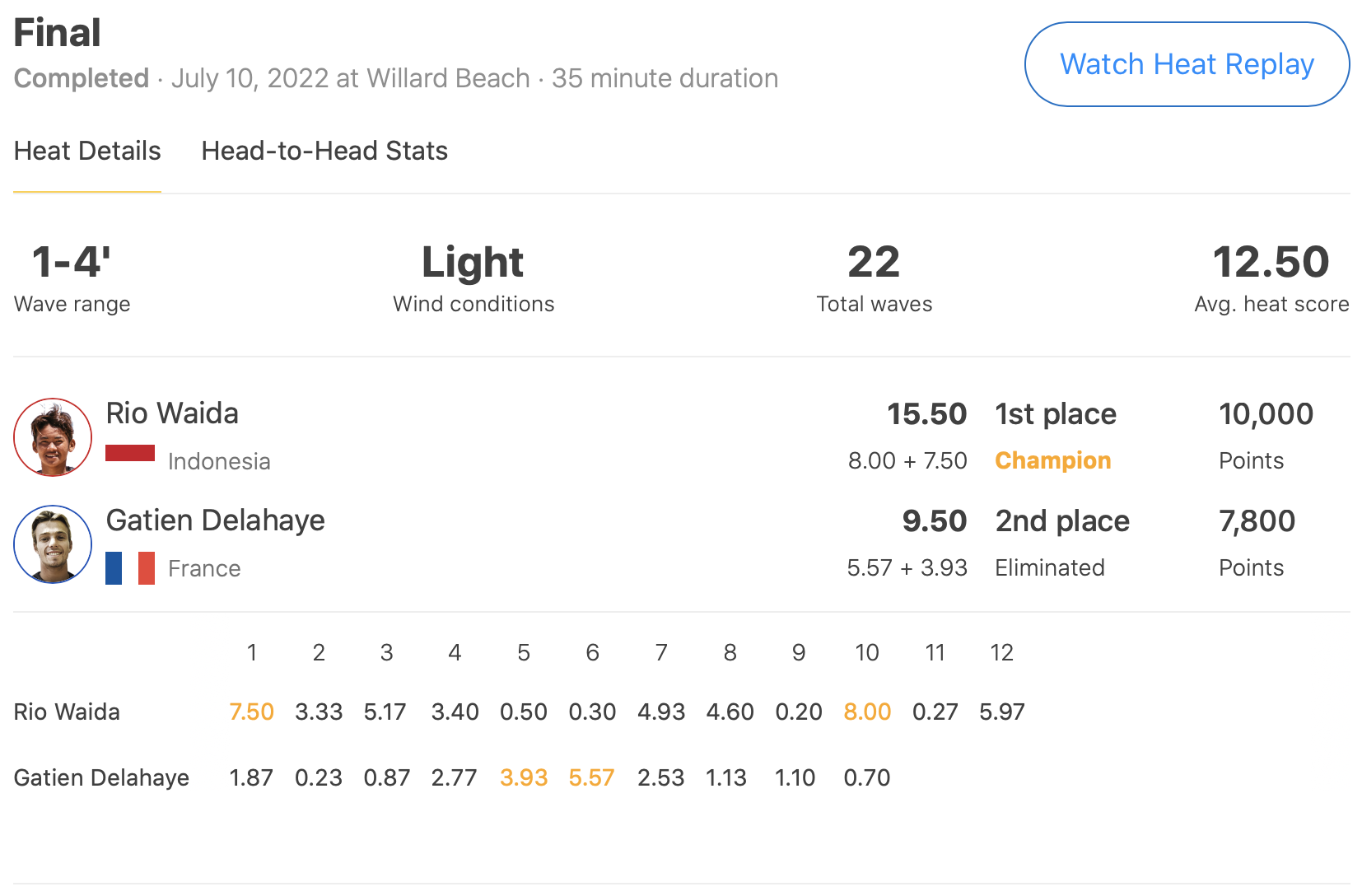This screenshot has height=896, width=1362.
Task: Click the orange Champion label
Action: tap(1052, 460)
